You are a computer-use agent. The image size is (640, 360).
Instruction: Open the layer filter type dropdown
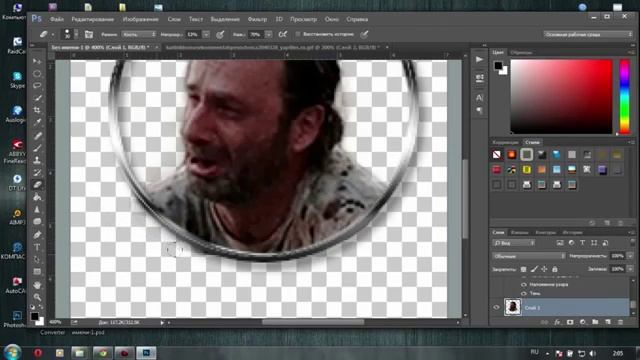514,243
